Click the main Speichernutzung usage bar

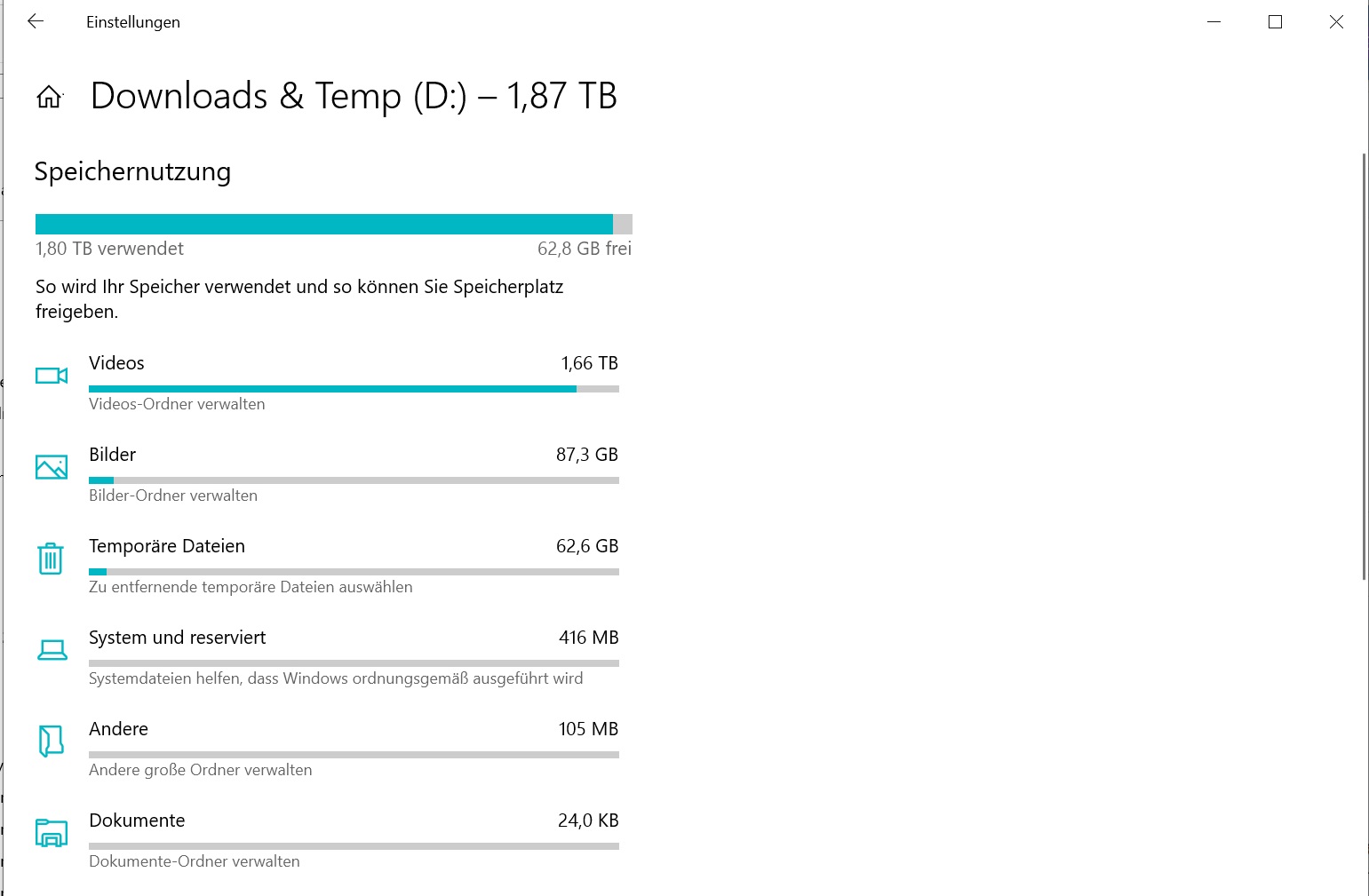334,224
